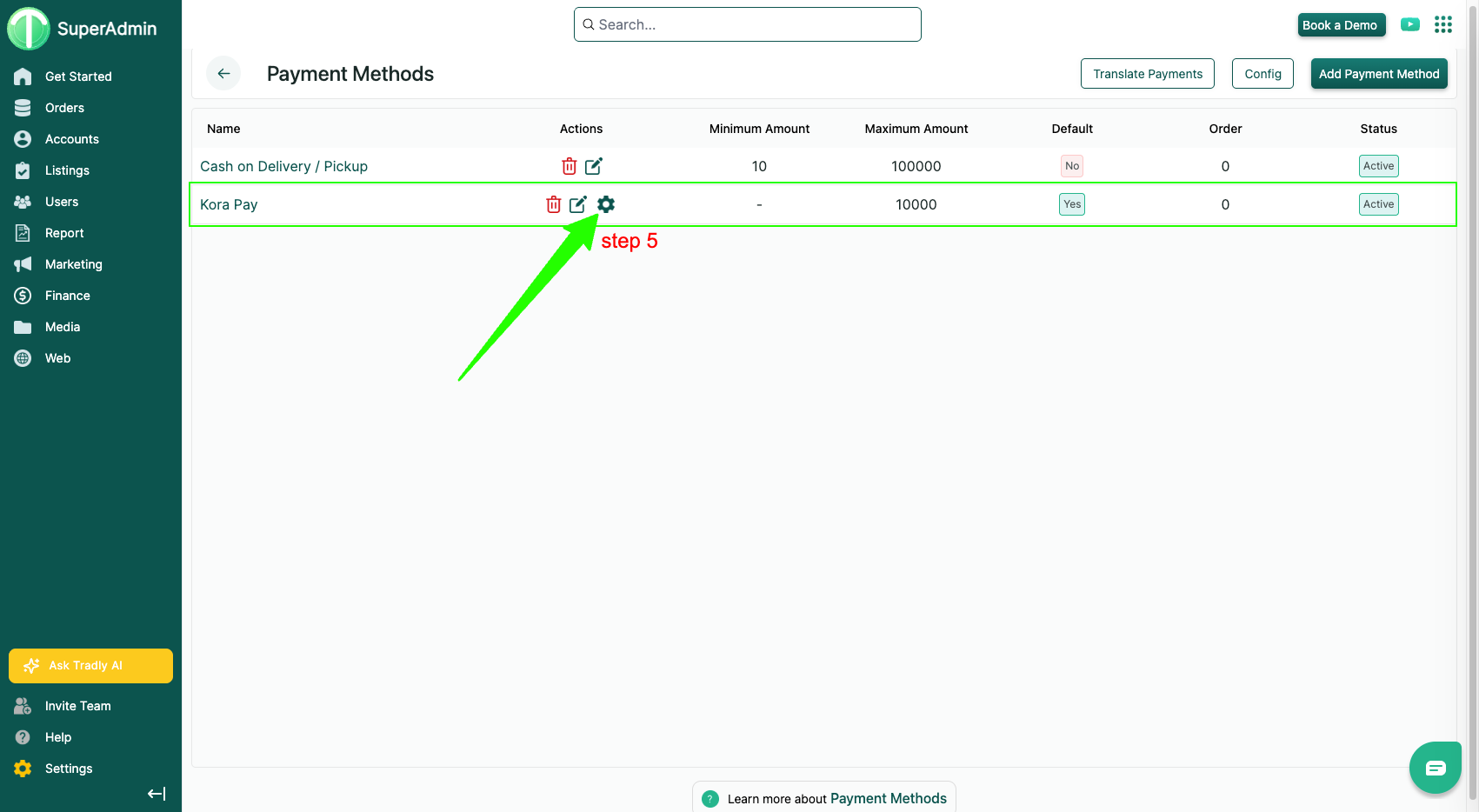Open Settings in the sidebar

click(68, 769)
